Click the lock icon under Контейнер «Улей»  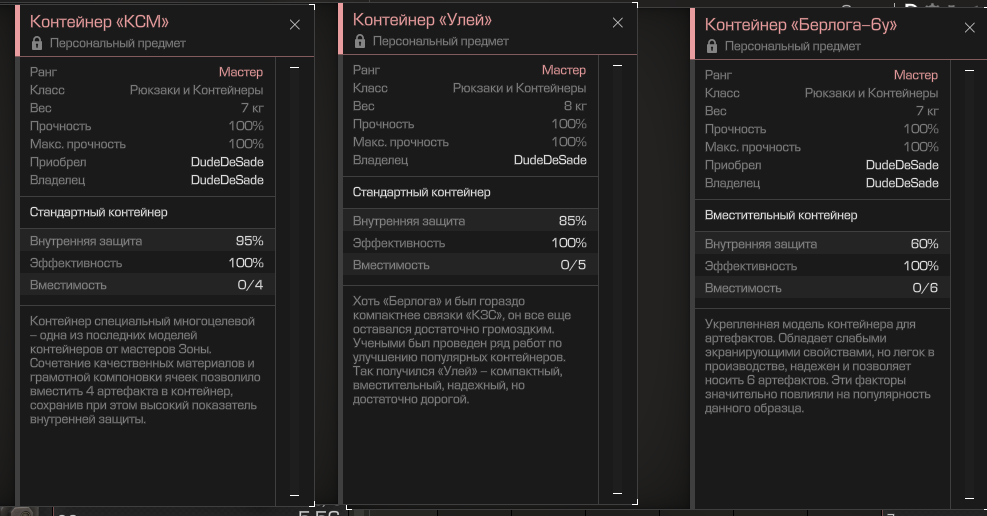tap(360, 41)
